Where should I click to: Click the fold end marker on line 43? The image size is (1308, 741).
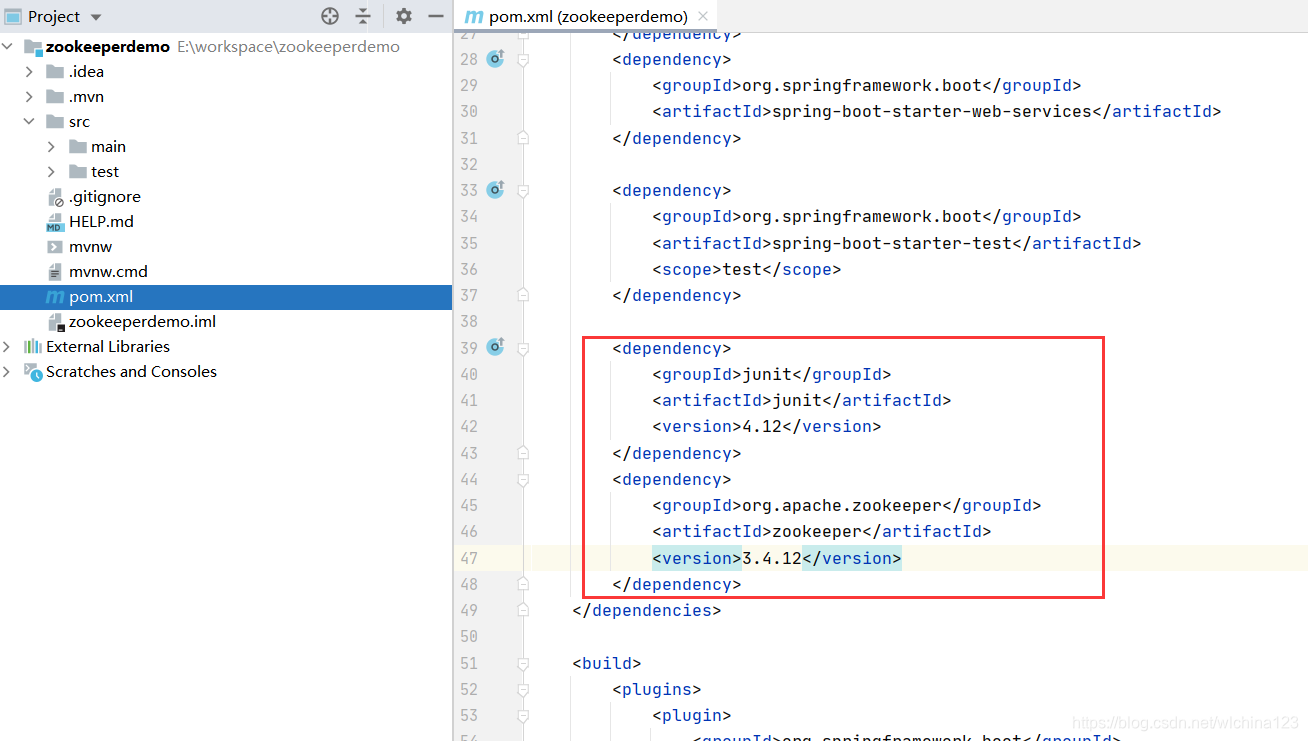click(x=523, y=453)
